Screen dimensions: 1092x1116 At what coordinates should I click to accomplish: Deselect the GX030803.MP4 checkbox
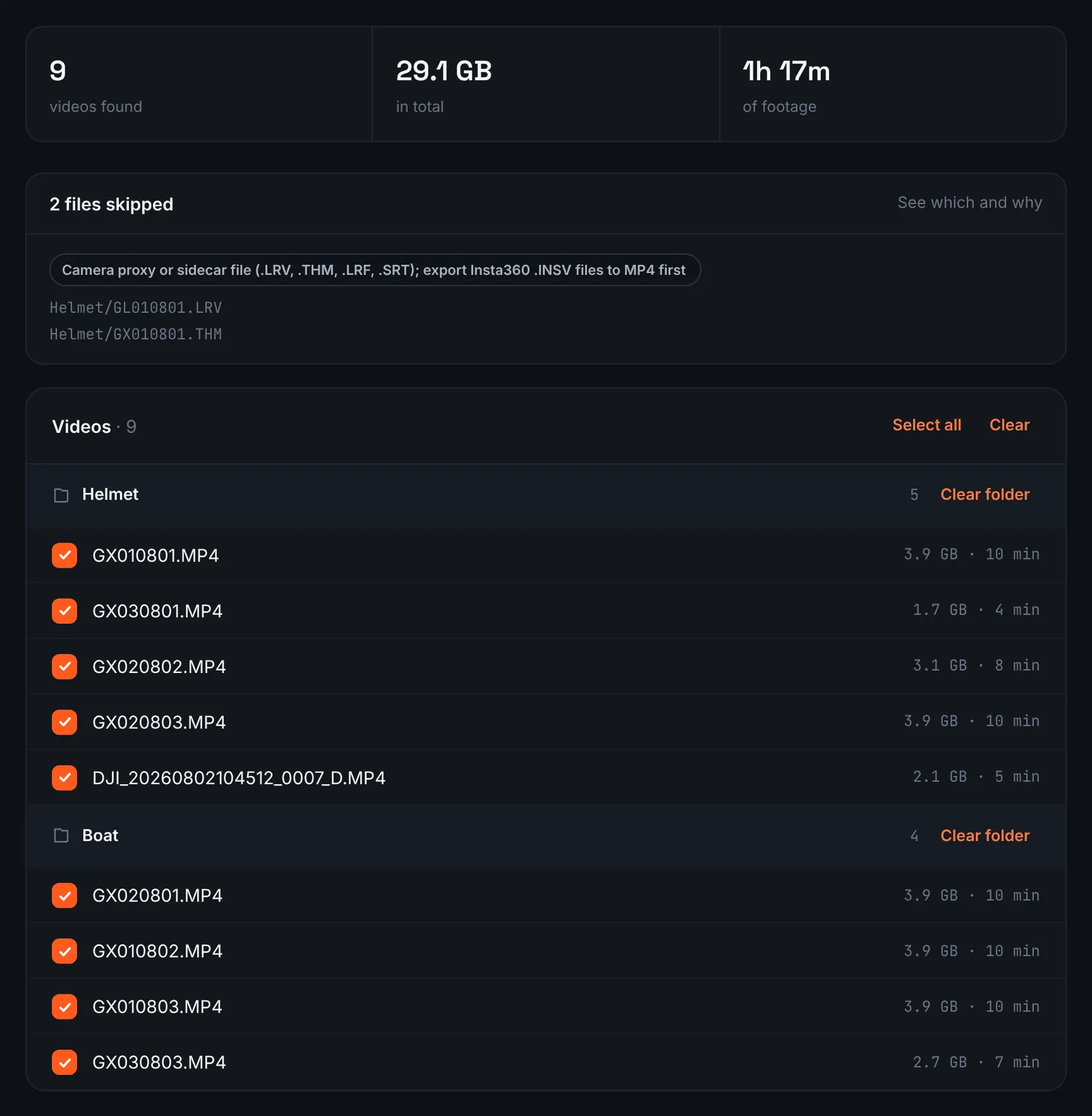[64, 1062]
